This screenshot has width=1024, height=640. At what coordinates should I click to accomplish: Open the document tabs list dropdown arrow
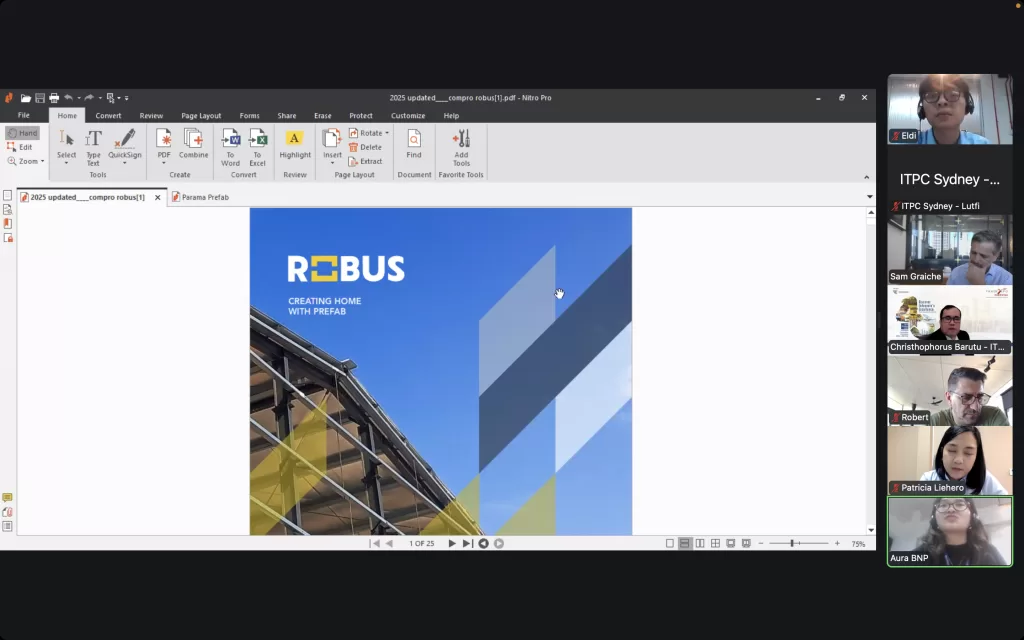coord(869,197)
